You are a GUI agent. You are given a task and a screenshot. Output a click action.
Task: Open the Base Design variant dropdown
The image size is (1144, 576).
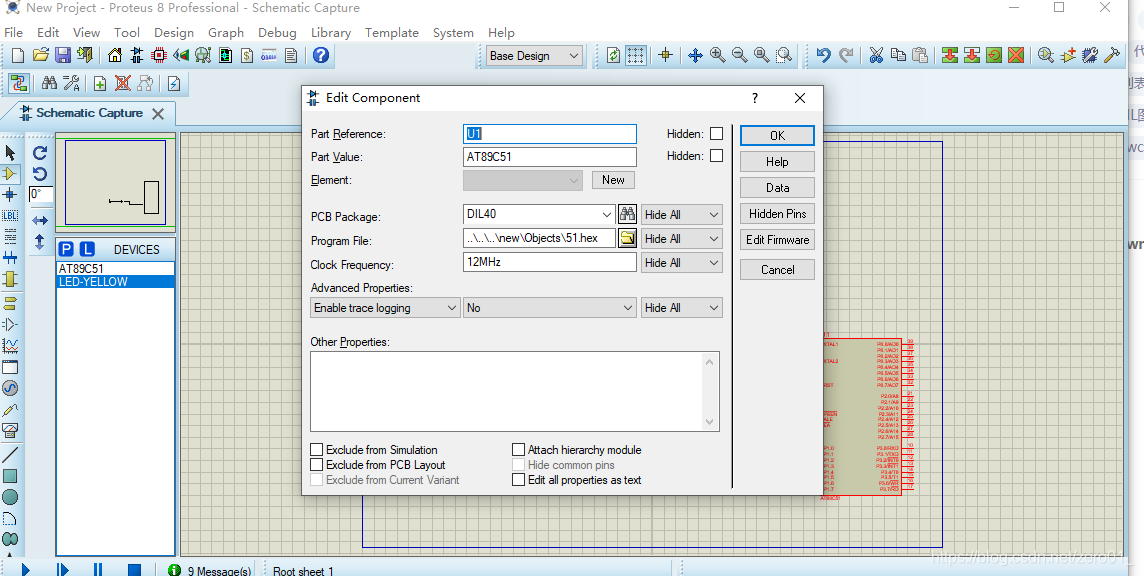[x=534, y=55]
